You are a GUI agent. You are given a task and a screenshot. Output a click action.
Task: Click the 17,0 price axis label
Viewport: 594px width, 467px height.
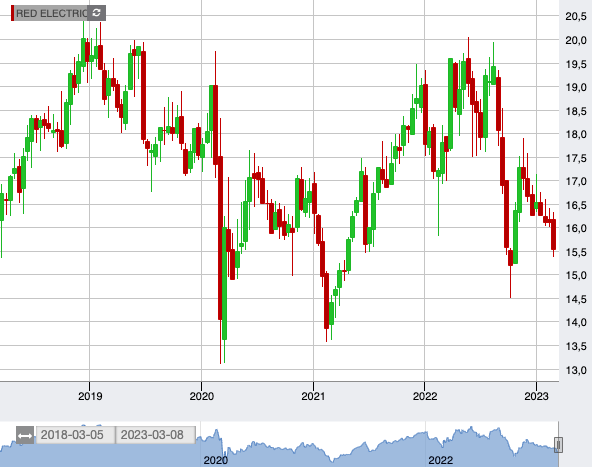click(x=576, y=181)
